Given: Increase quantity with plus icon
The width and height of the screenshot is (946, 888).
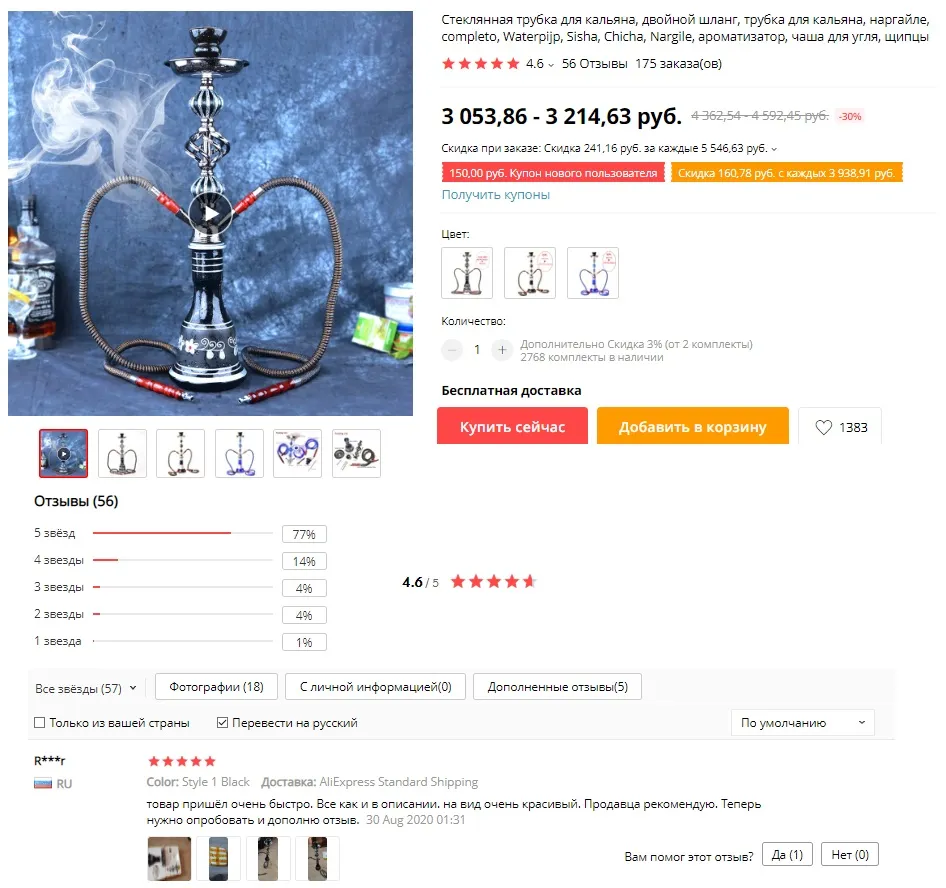Looking at the screenshot, I should point(502,350).
